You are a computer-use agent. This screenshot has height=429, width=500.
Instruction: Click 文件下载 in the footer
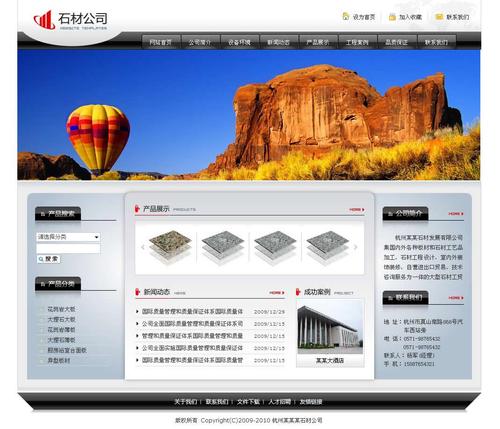point(248,402)
